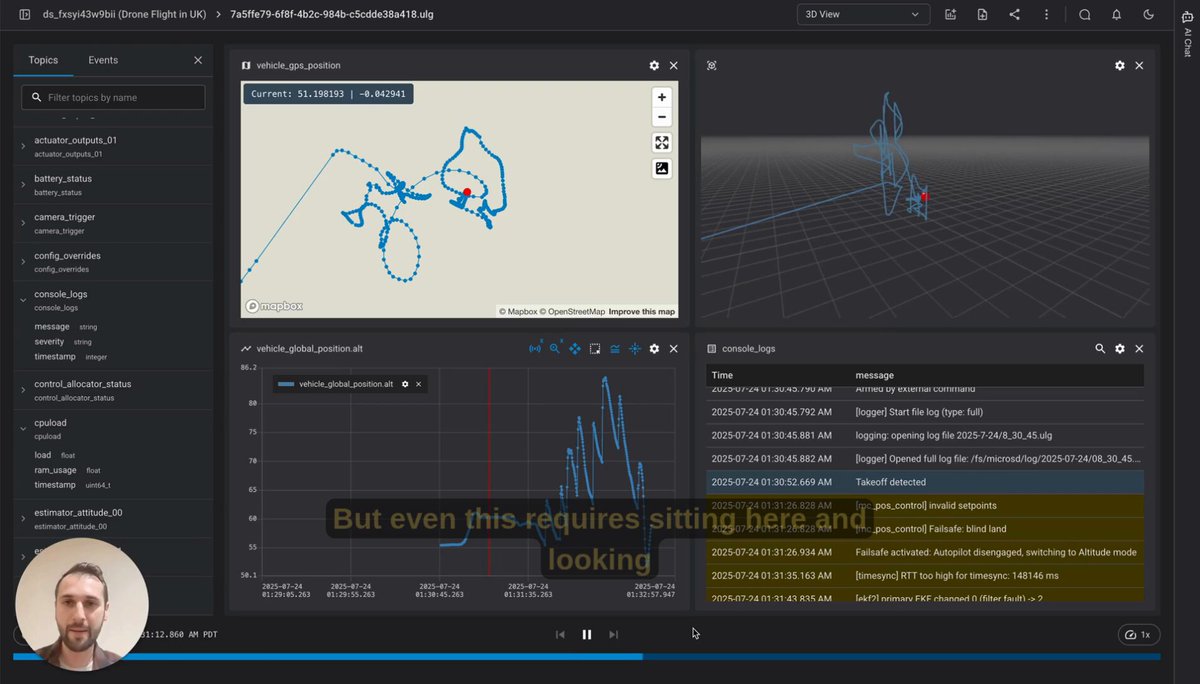Open the comments chat bubble icon

point(1084,15)
